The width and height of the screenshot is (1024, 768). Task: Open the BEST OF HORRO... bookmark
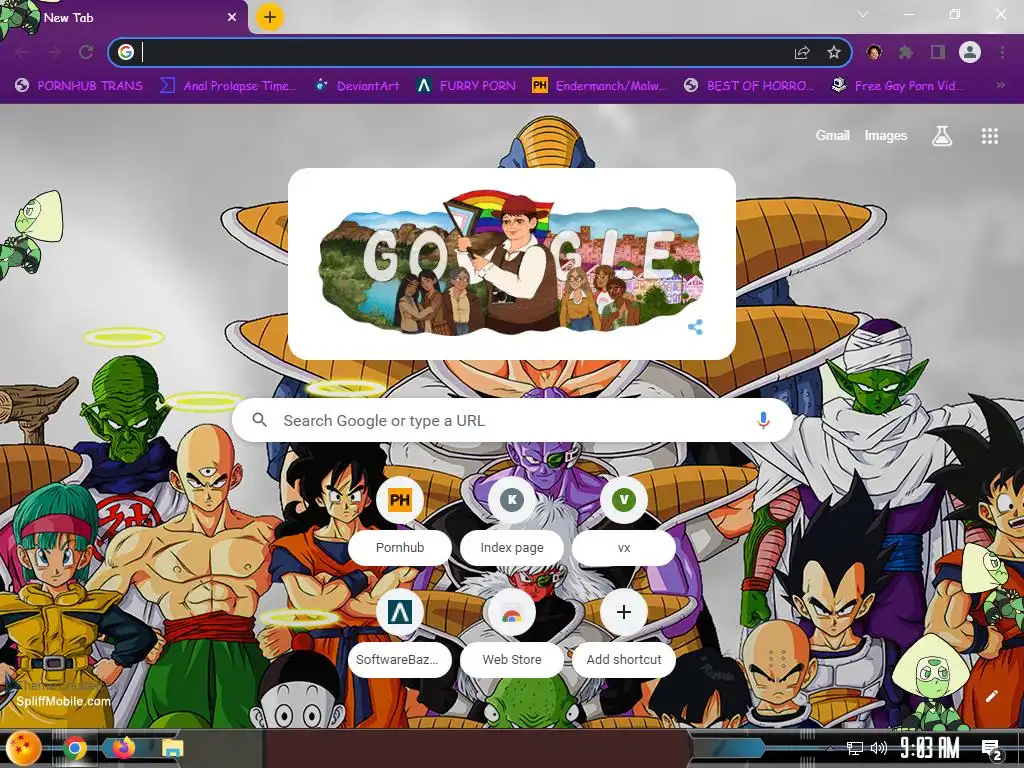click(749, 86)
